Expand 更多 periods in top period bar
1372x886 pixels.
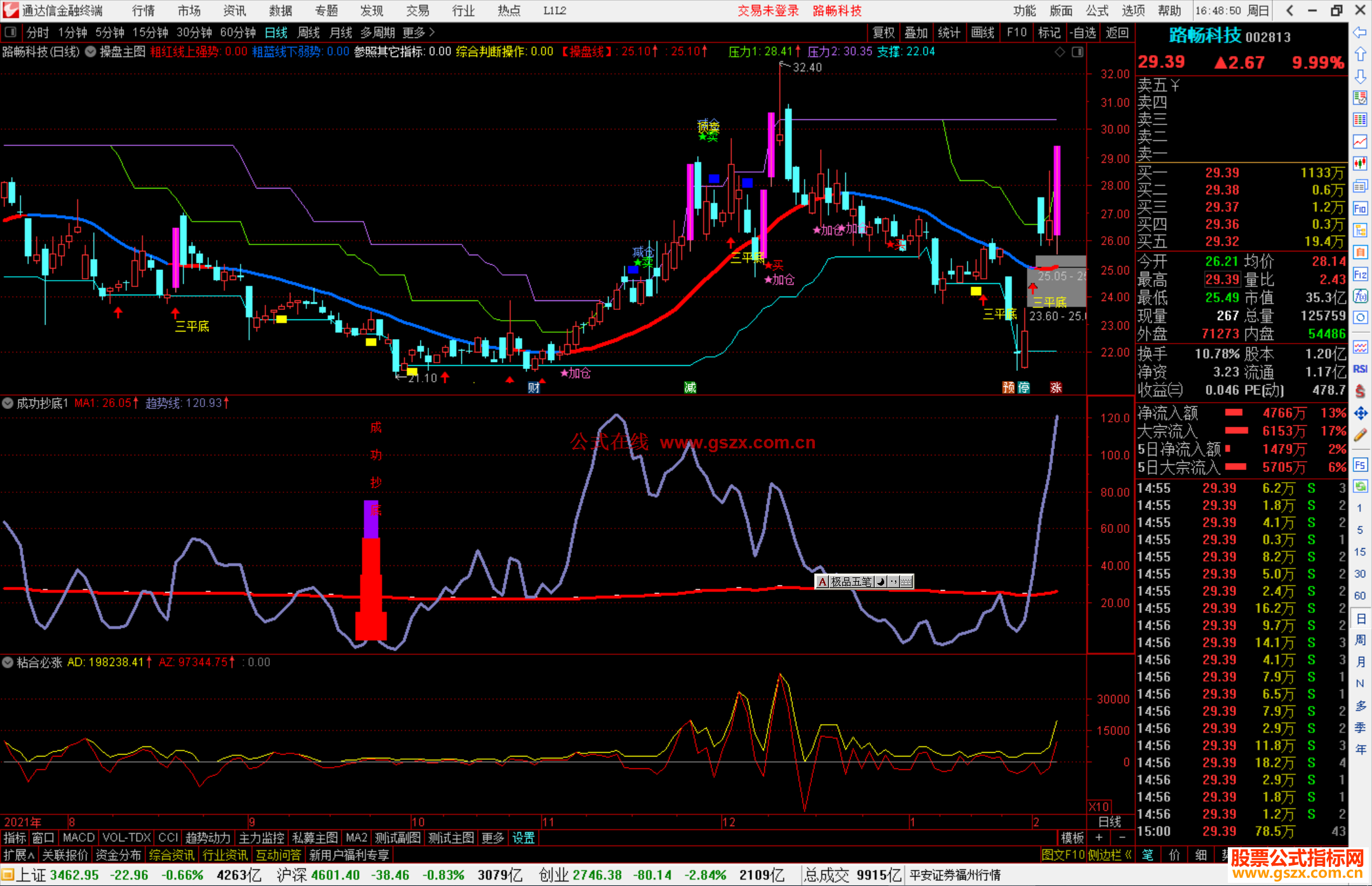(x=419, y=32)
